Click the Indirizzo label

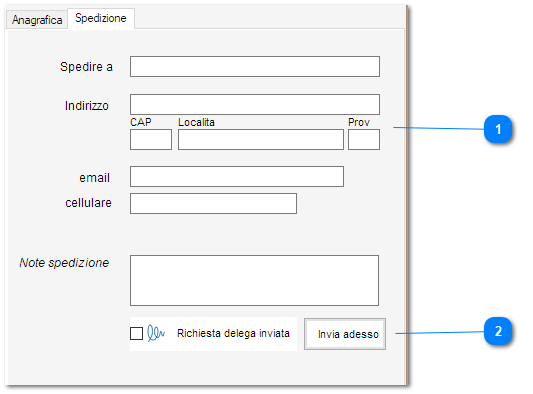[87, 106]
